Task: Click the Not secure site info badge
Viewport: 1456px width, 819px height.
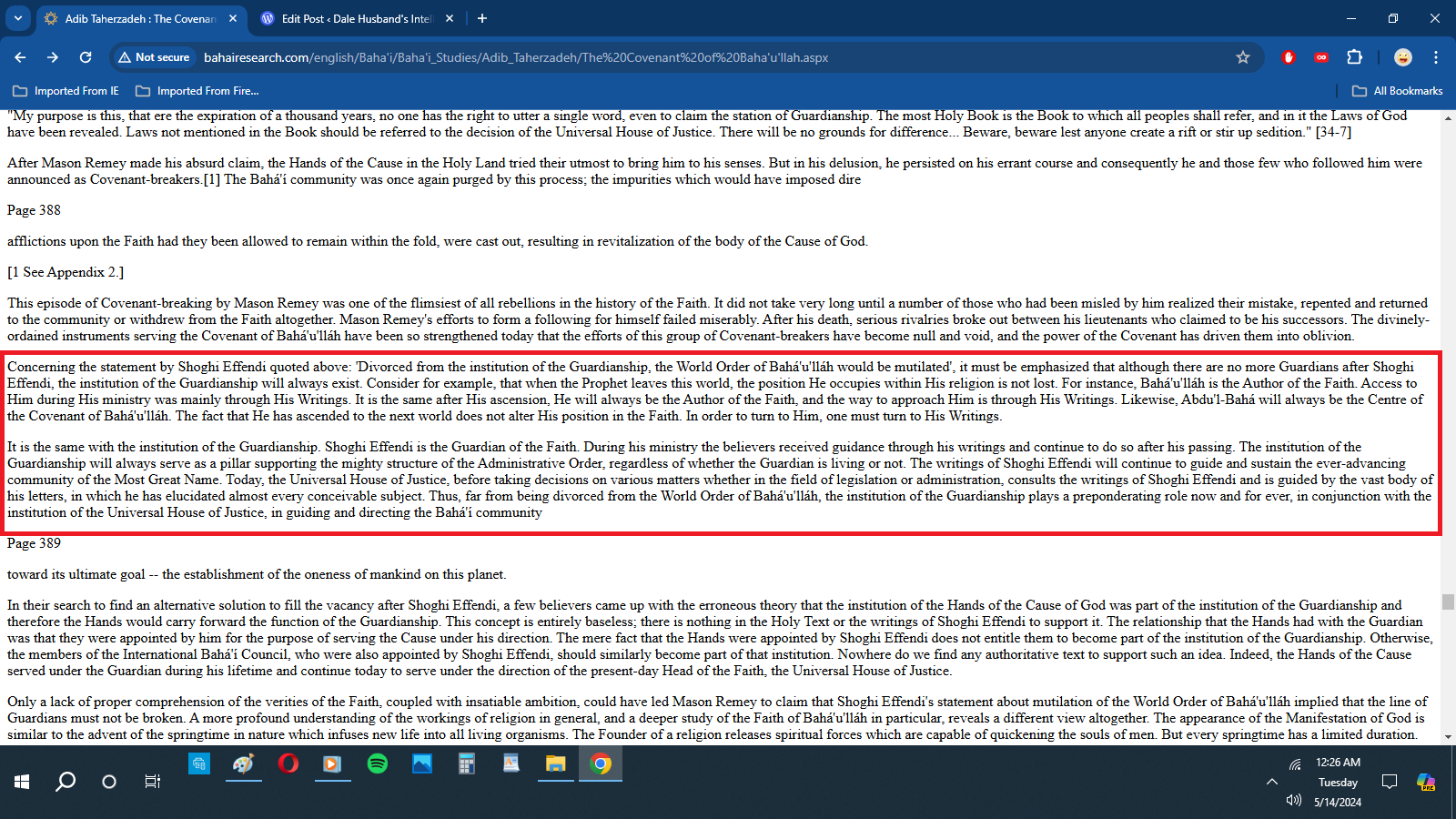Action: coord(154,57)
